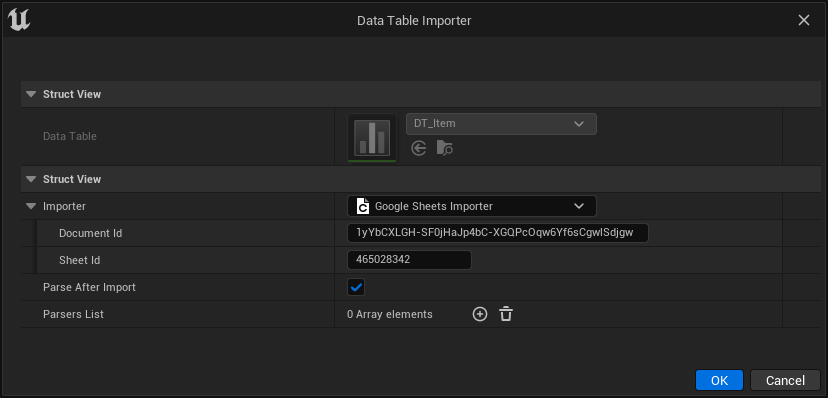Browse to DT_Item in Content Browser icon
828x398 pixels.
point(445,149)
